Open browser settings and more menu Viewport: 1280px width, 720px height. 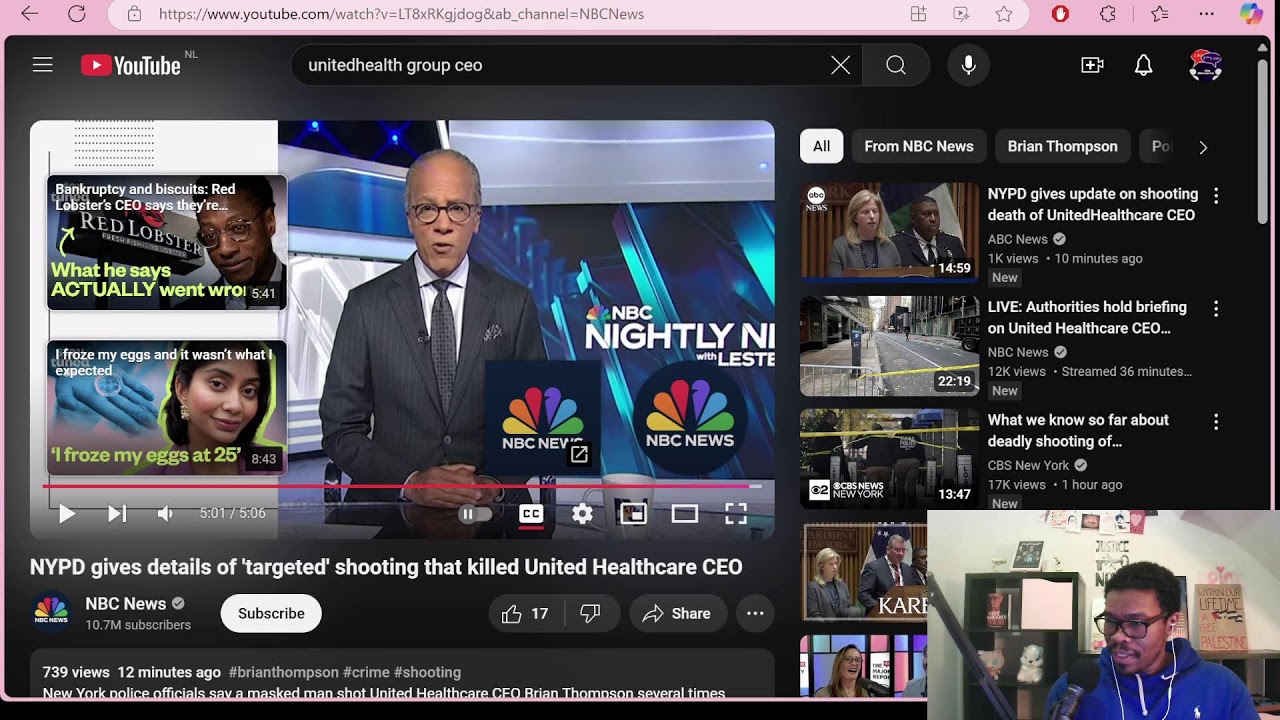(1207, 14)
